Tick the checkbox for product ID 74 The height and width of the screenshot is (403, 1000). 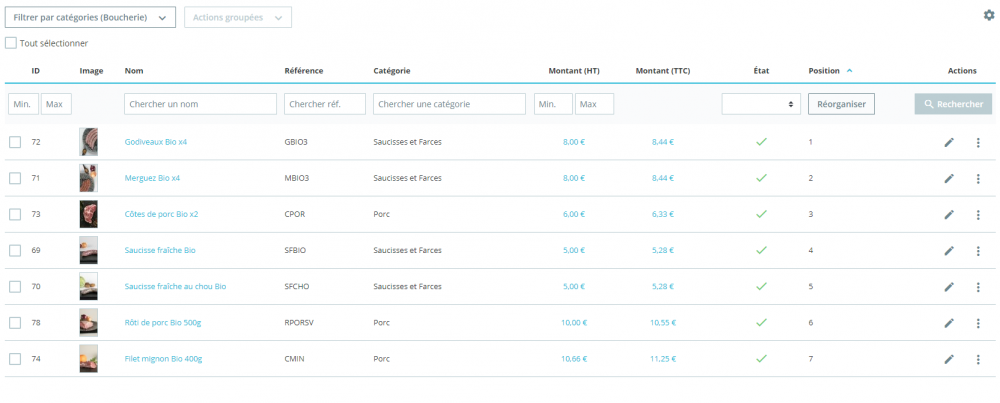[15, 358]
